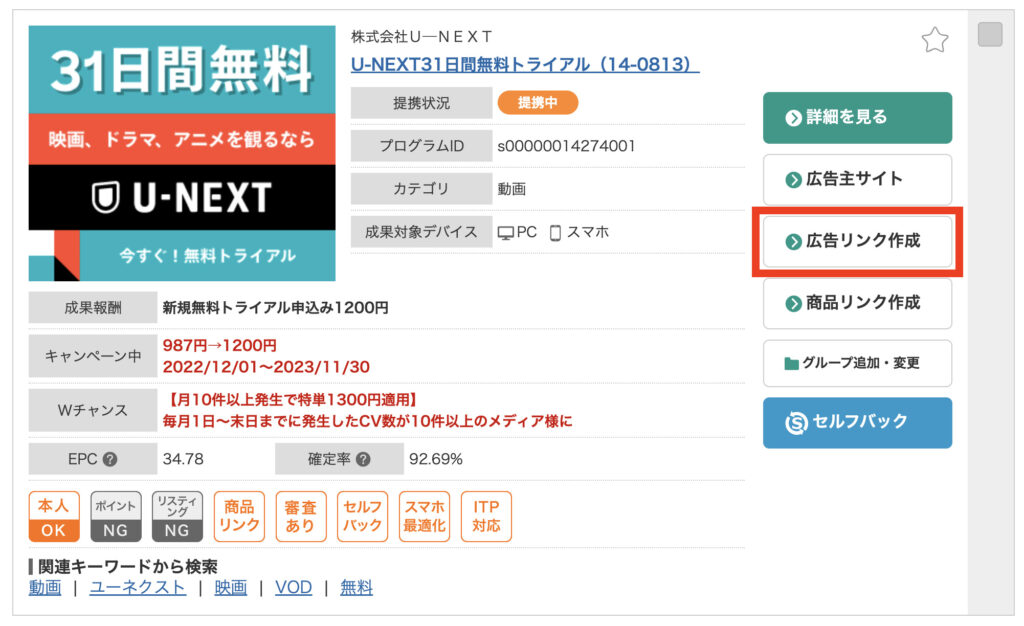Click the ポイントNG badge
The image size is (1024, 626).
point(116,516)
